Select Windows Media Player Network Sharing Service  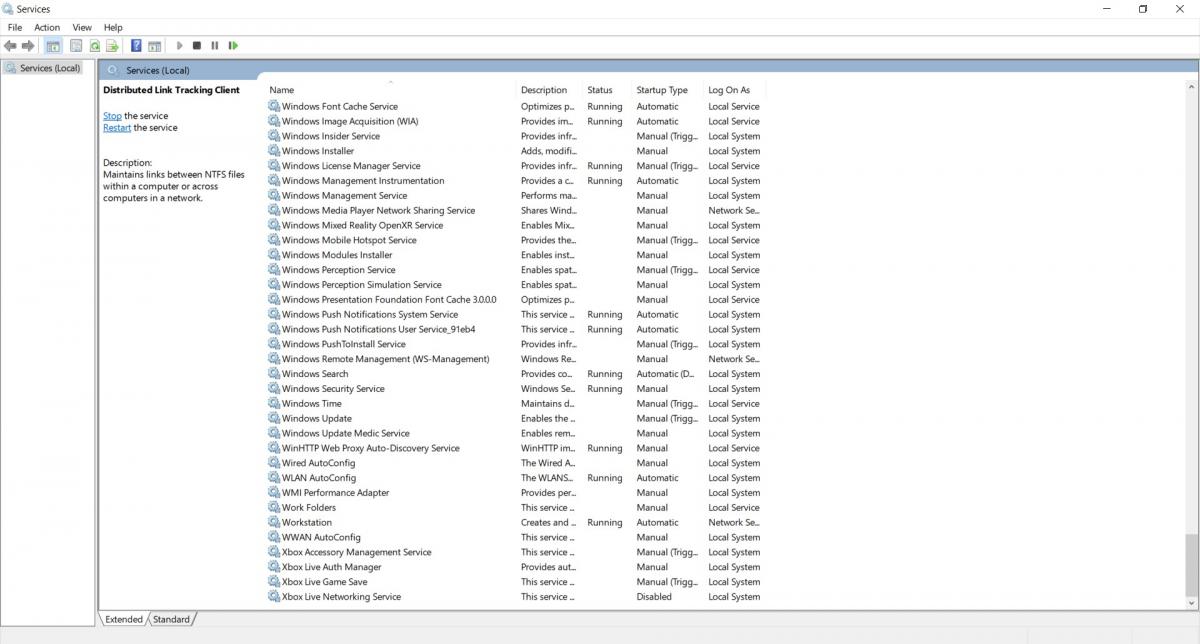515,210
